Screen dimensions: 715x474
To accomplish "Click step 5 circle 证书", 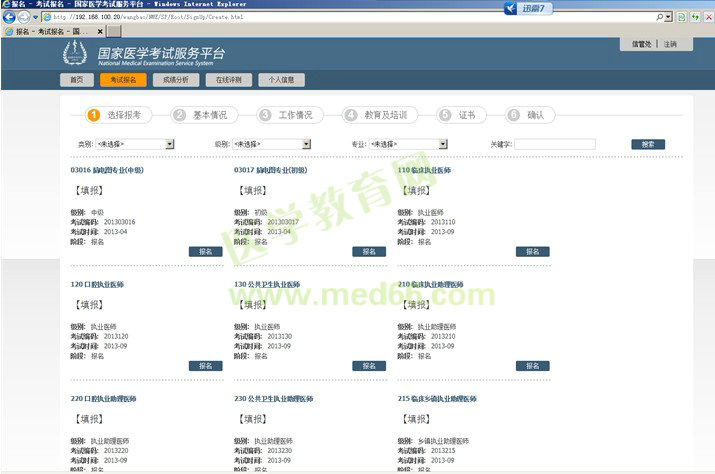I will (444, 115).
